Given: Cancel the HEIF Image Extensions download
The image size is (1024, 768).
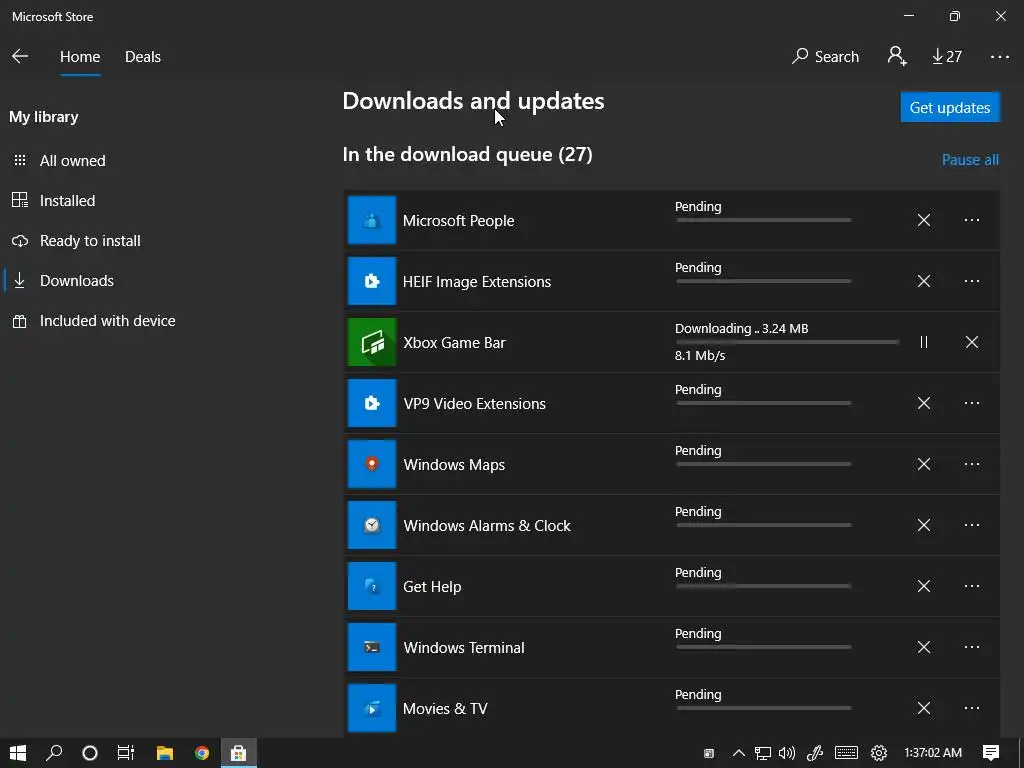Looking at the screenshot, I should (x=923, y=281).
